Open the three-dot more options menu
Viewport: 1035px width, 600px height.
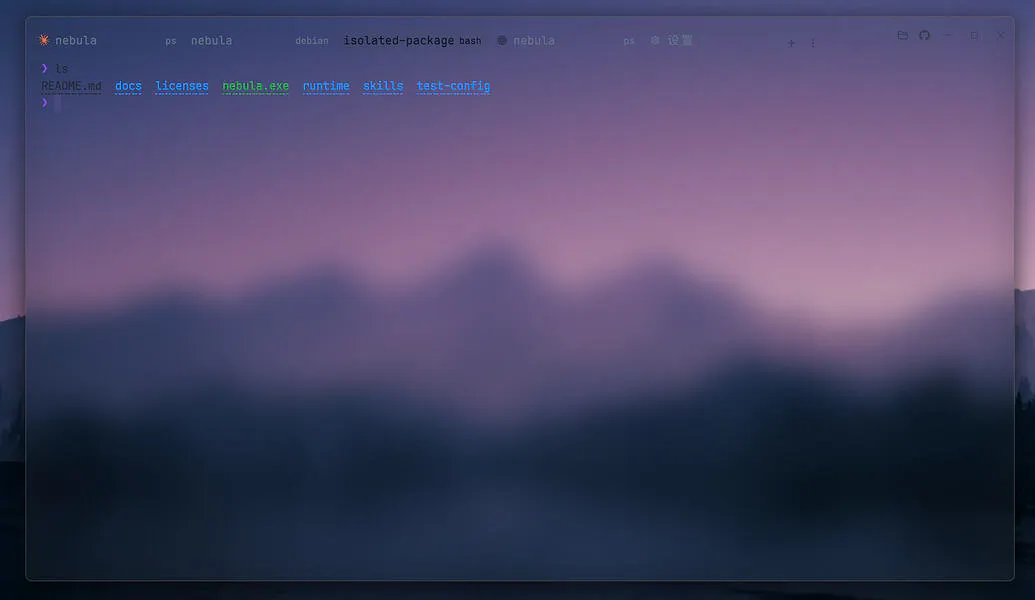pyautogui.click(x=813, y=44)
